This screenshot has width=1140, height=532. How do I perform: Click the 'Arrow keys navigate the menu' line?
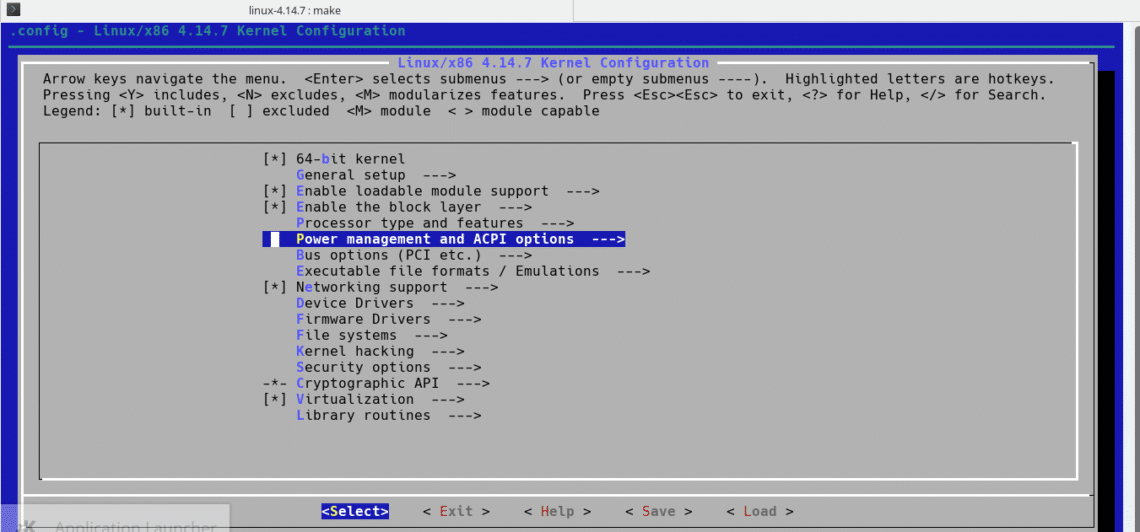[x=548, y=79]
